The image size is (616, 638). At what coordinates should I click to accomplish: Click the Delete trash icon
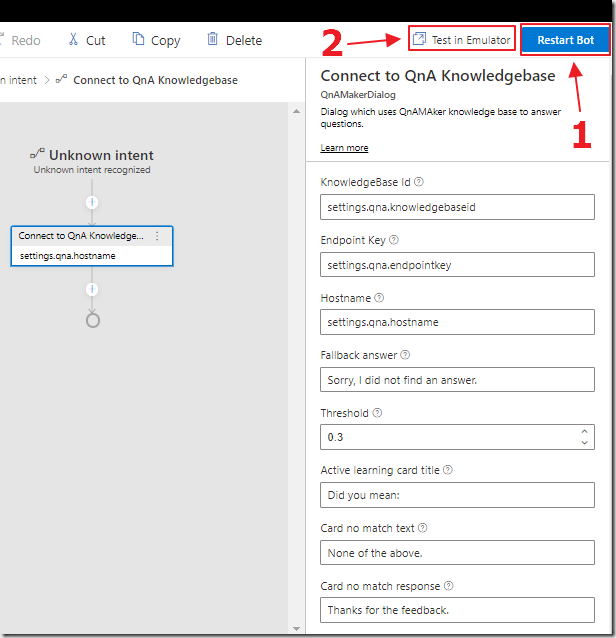click(212, 39)
